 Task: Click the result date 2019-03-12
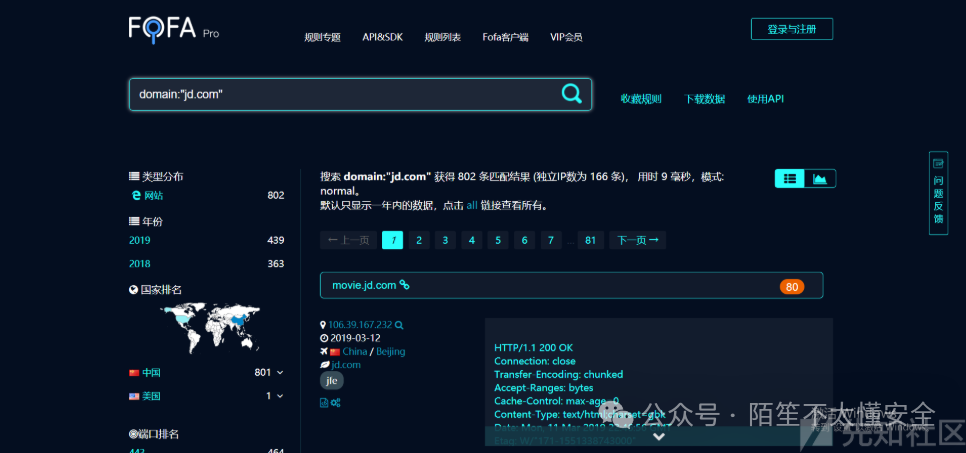pos(355,338)
